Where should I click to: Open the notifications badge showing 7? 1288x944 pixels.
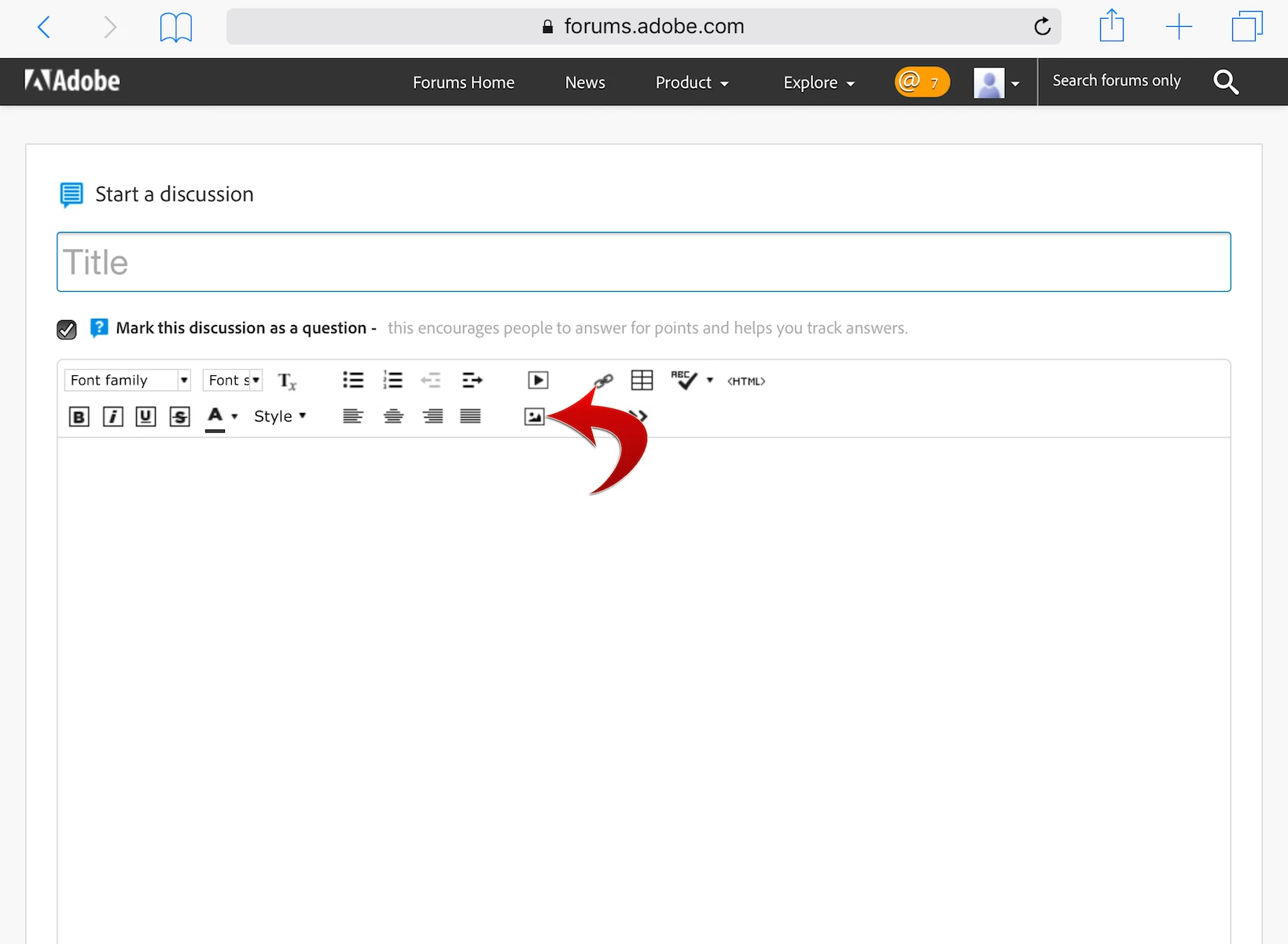[x=922, y=82]
